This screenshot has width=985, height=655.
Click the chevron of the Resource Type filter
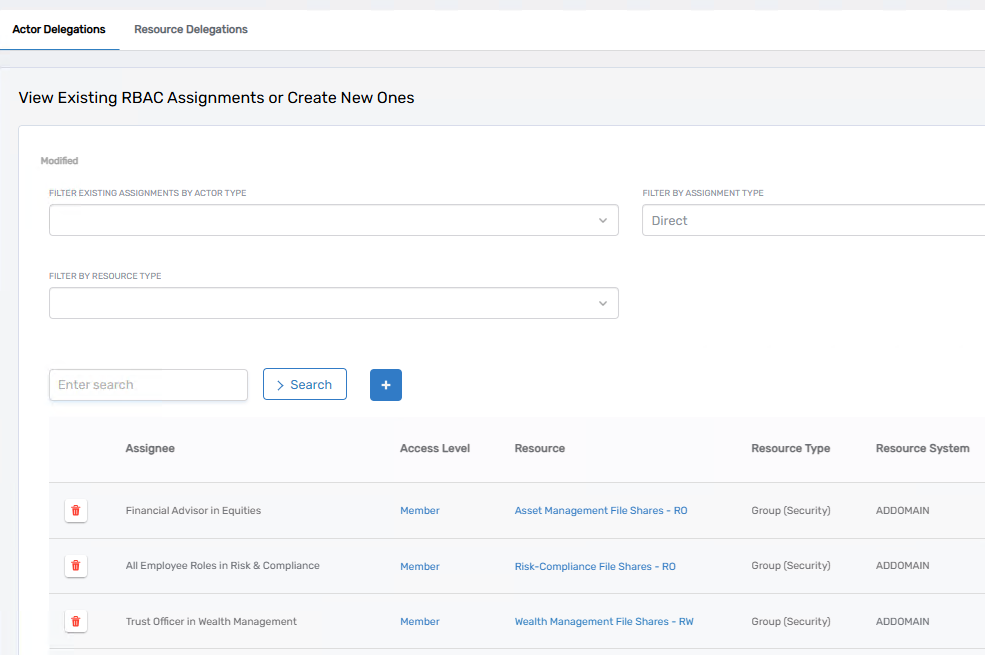pyautogui.click(x=603, y=303)
